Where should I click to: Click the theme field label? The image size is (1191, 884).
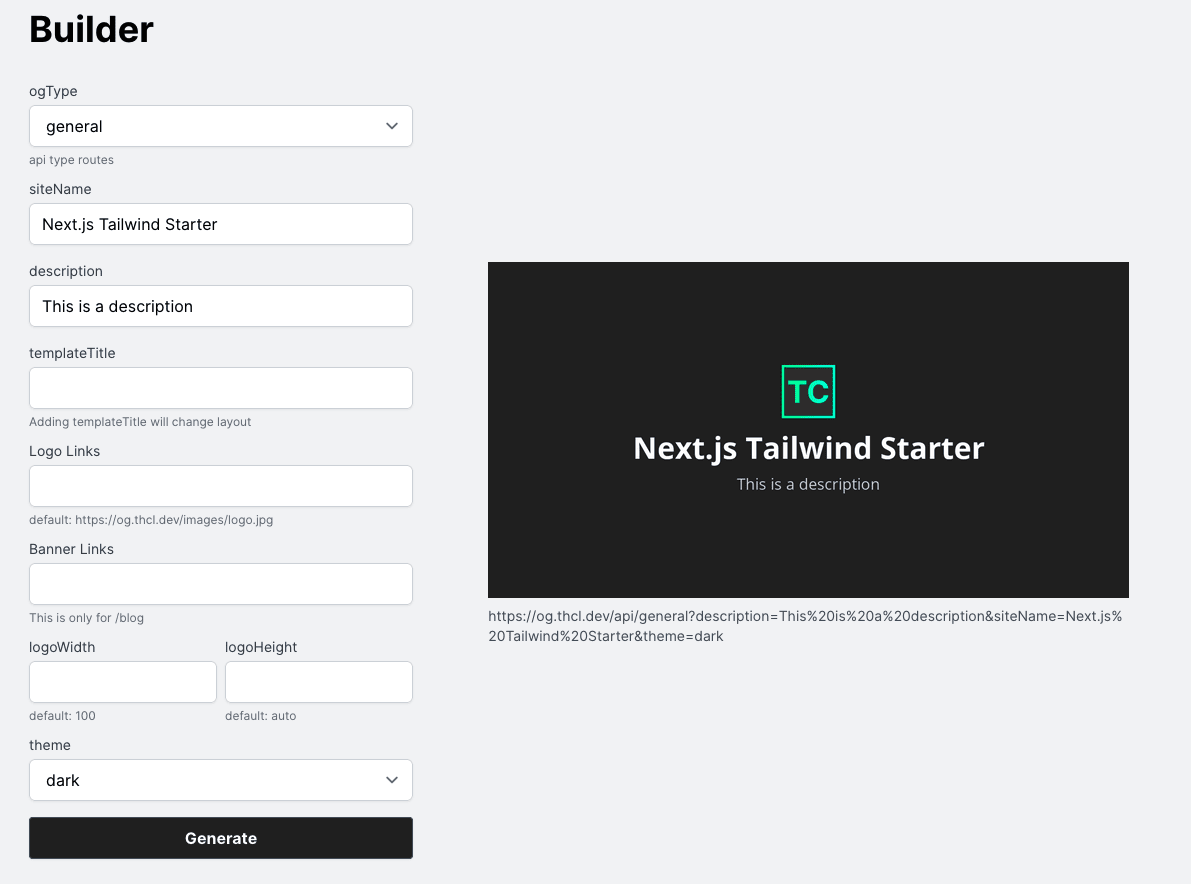pos(50,745)
